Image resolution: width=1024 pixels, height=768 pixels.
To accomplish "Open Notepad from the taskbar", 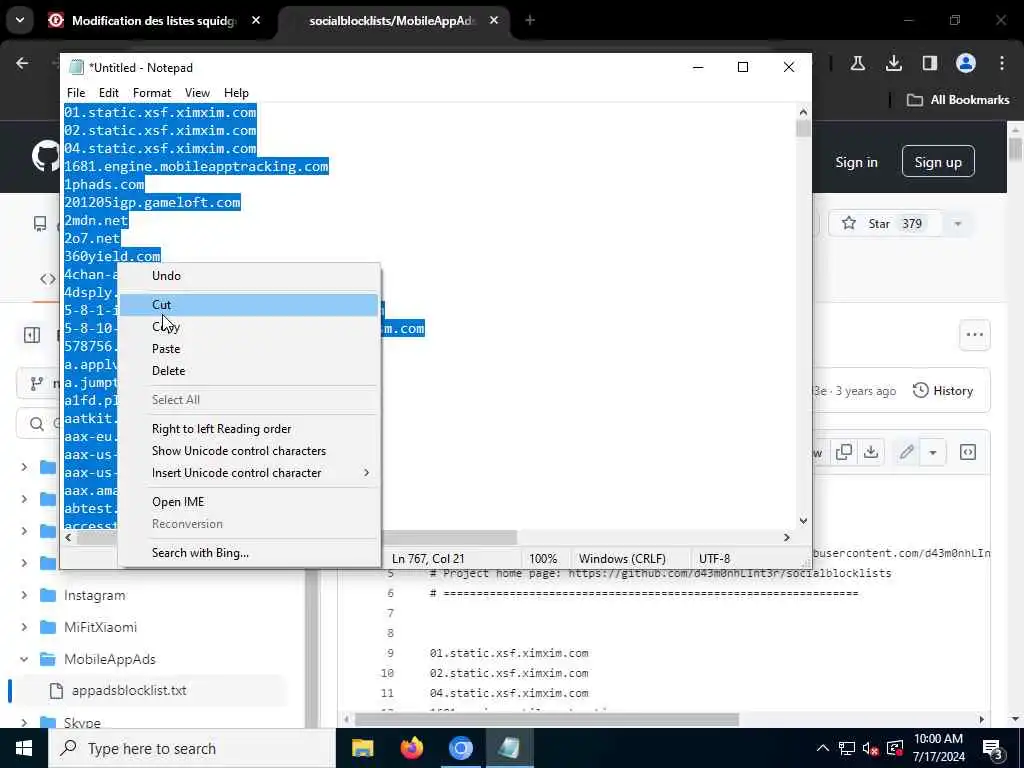I will pyautogui.click(x=509, y=748).
